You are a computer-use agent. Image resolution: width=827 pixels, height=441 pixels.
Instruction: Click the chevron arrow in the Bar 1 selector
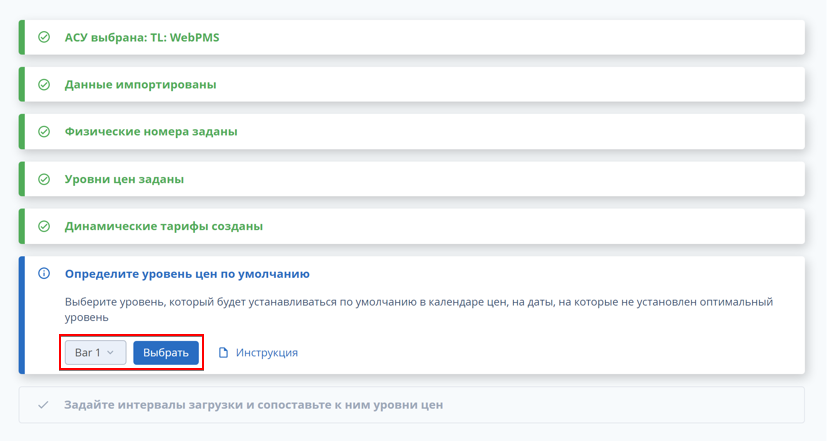110,352
